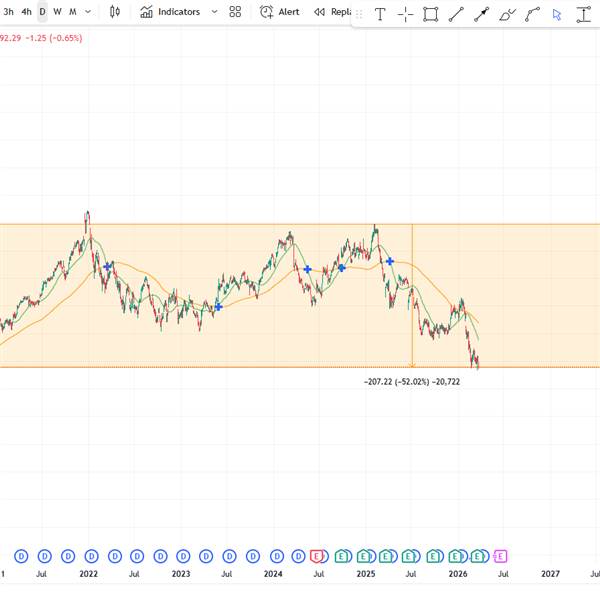Click the dividend marker above 2023
600x600 pixels.
[x=183, y=556]
